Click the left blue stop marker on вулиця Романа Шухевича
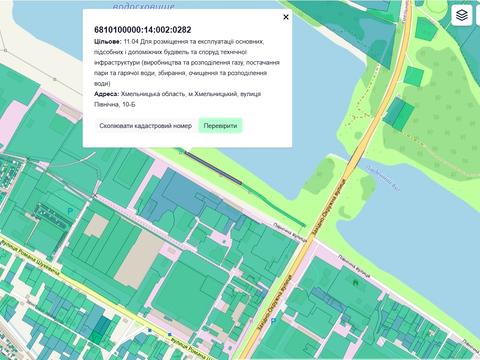The width and height of the screenshot is (480, 360). (x=150, y=330)
